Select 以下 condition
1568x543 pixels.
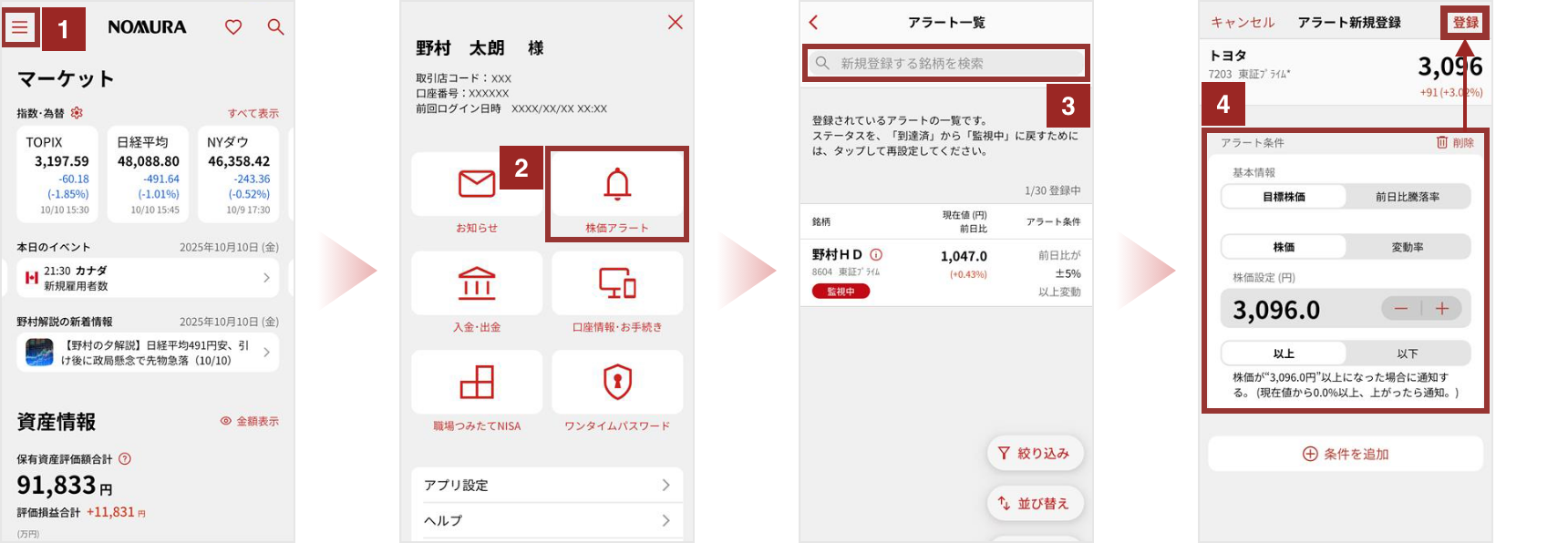tap(1408, 353)
